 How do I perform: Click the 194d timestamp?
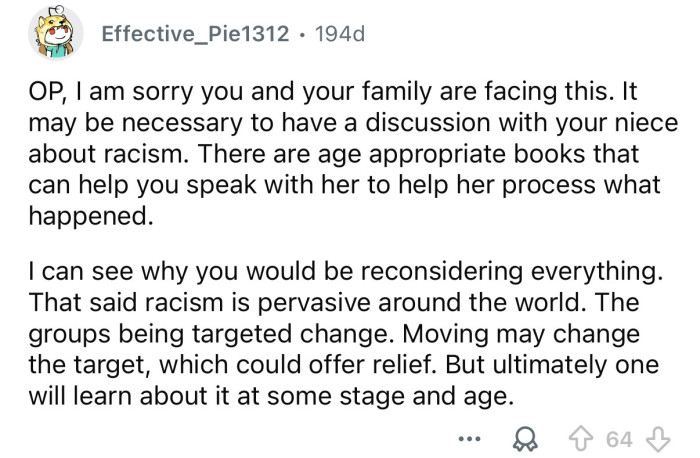click(x=340, y=35)
